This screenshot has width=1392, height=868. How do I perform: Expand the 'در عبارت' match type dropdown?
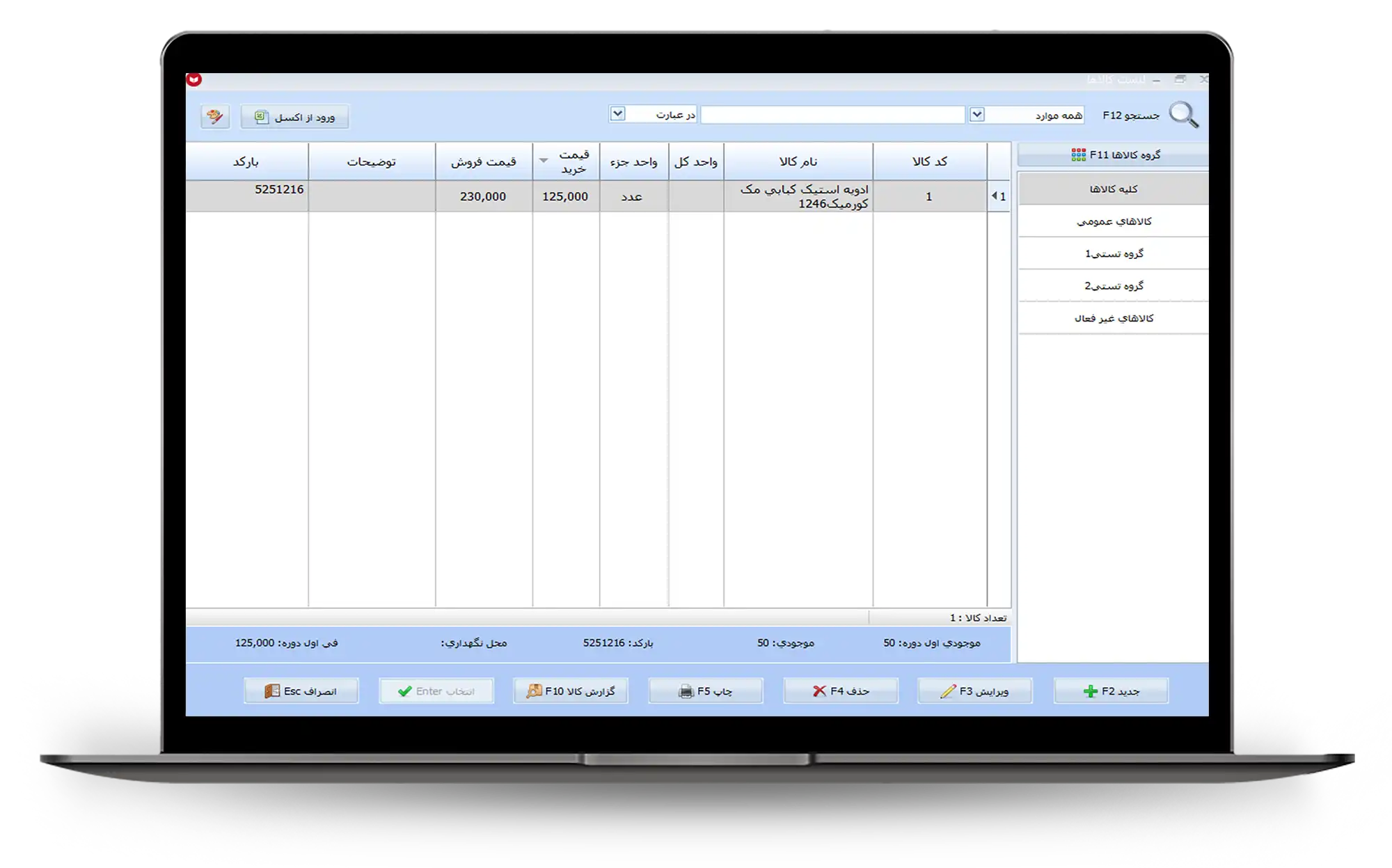pyautogui.click(x=617, y=113)
